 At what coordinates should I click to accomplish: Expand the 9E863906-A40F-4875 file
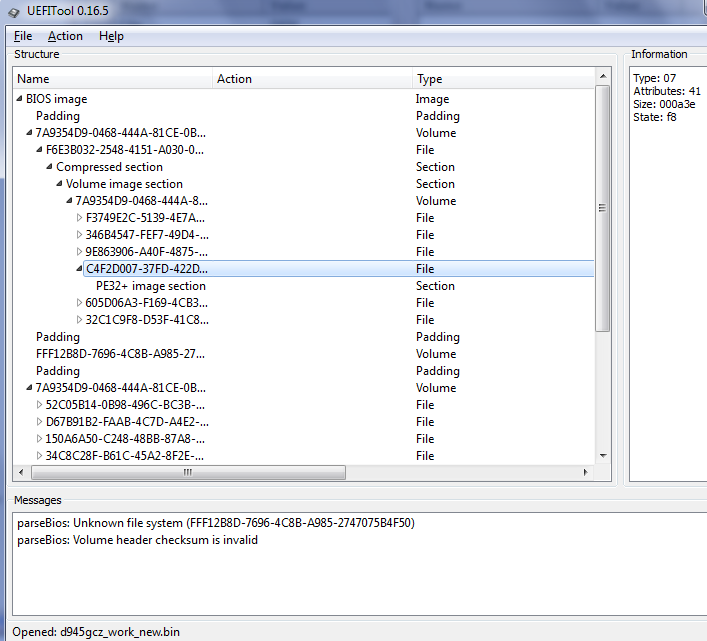tap(79, 252)
